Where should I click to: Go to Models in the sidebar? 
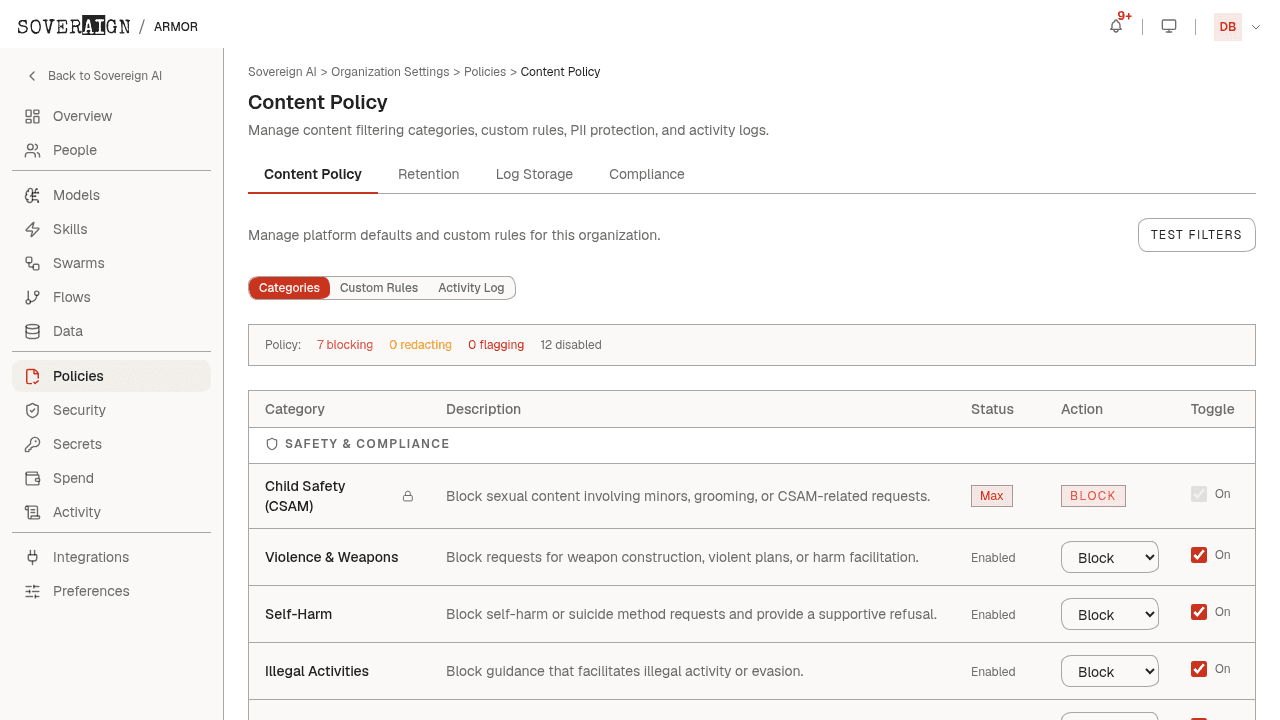[x=111, y=195]
